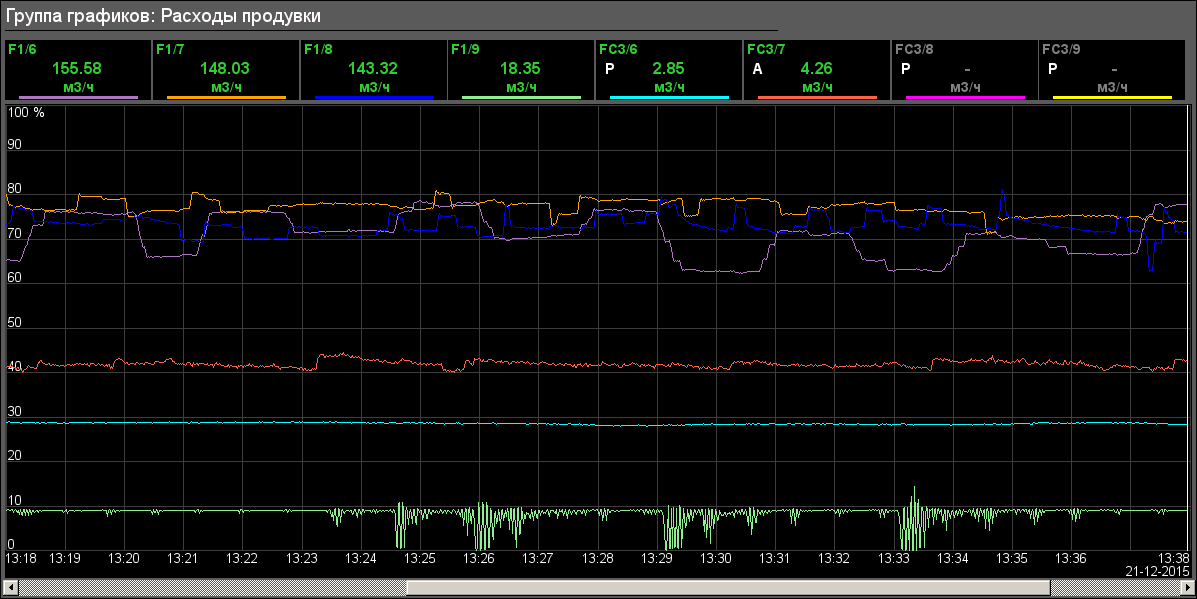Click the 13:21 time axis label
The width and height of the screenshot is (1197, 599).
pos(182,559)
